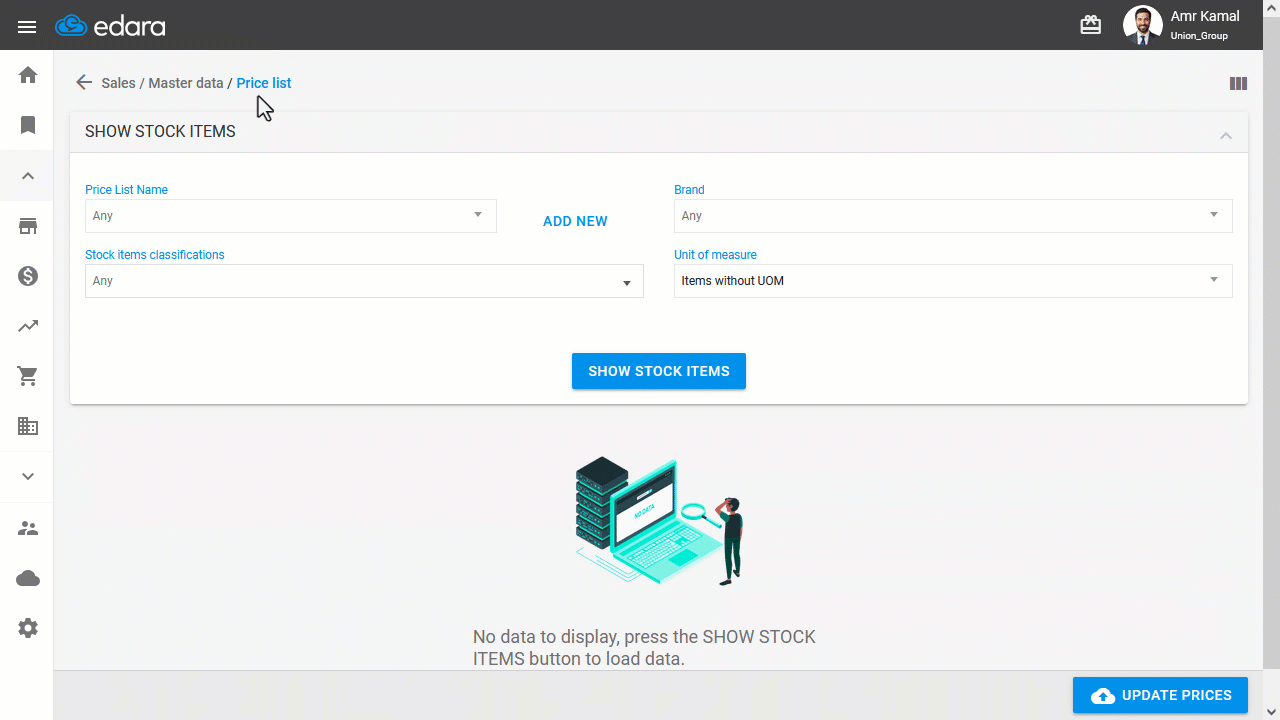1280x720 pixels.
Task: Click Sales in the breadcrumb
Action: click(118, 83)
